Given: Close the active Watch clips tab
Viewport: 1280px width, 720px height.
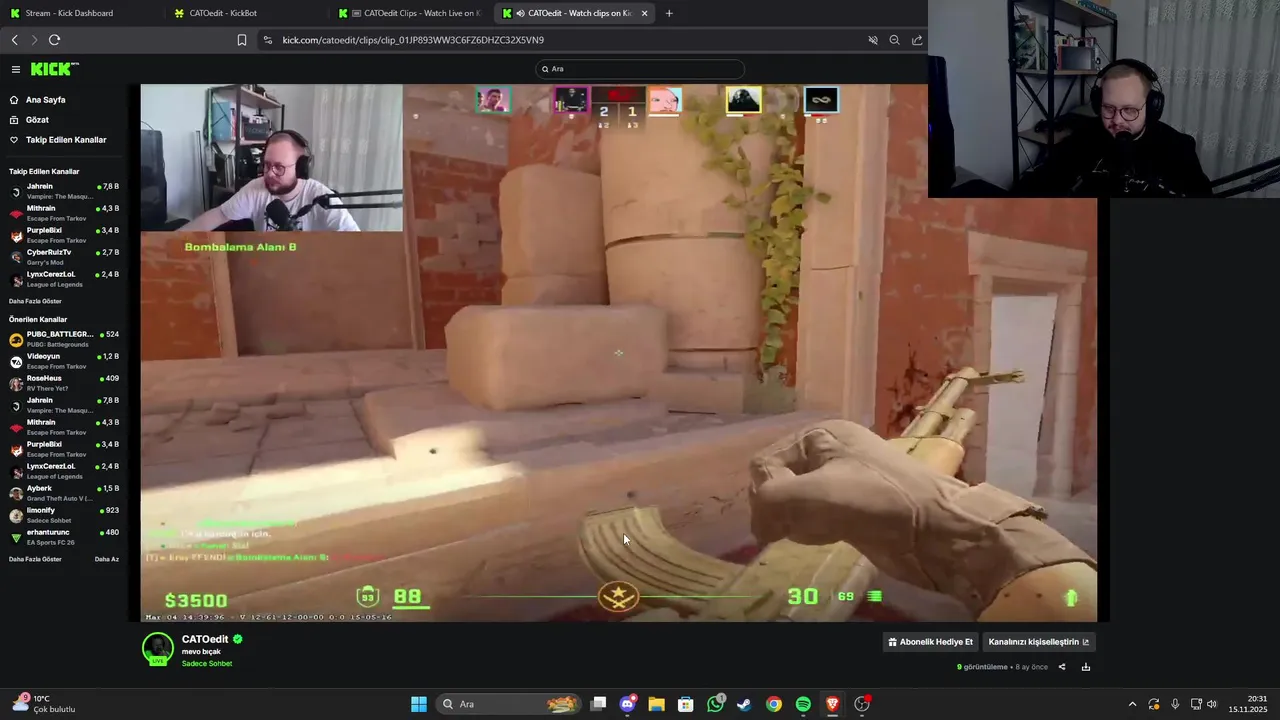Looking at the screenshot, I should click(x=644, y=13).
